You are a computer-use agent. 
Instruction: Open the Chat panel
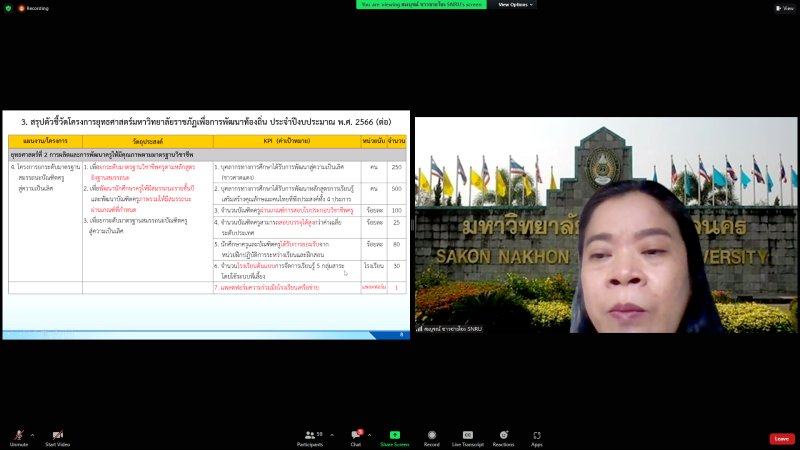tap(354, 436)
